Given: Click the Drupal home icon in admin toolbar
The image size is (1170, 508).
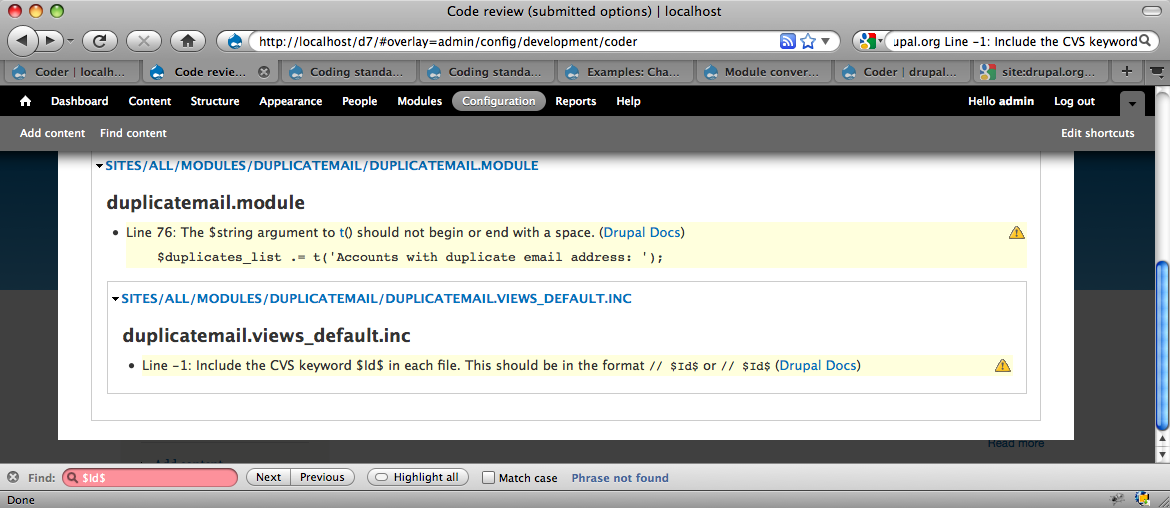Looking at the screenshot, I should click(26, 101).
